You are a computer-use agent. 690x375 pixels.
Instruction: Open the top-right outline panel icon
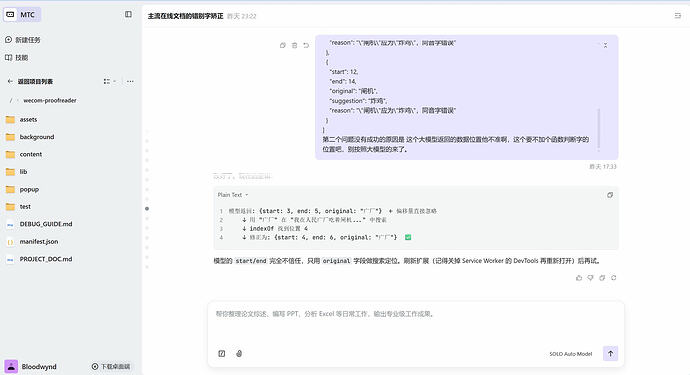tap(678, 16)
